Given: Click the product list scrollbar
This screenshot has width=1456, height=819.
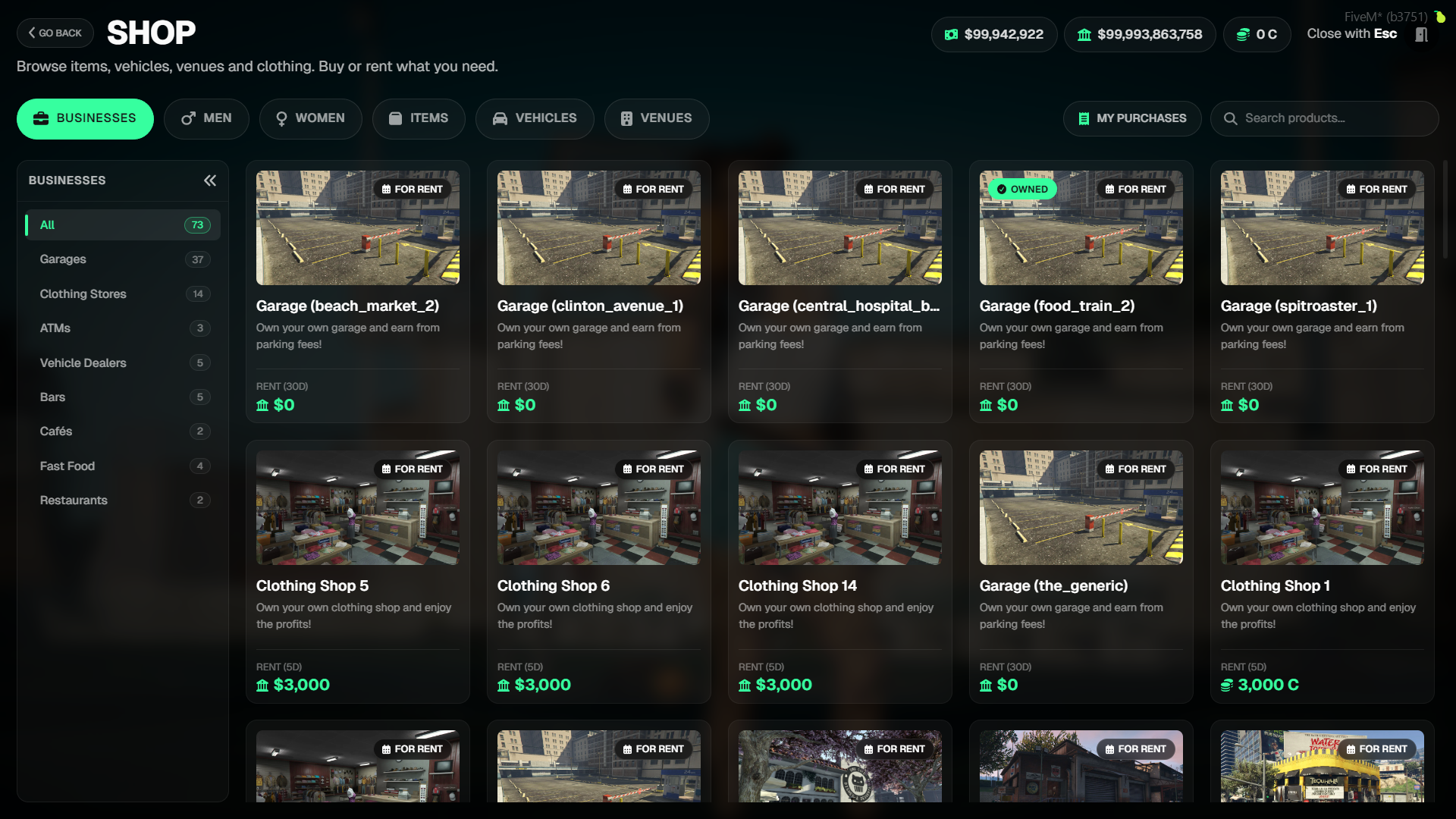Looking at the screenshot, I should click(1445, 209).
